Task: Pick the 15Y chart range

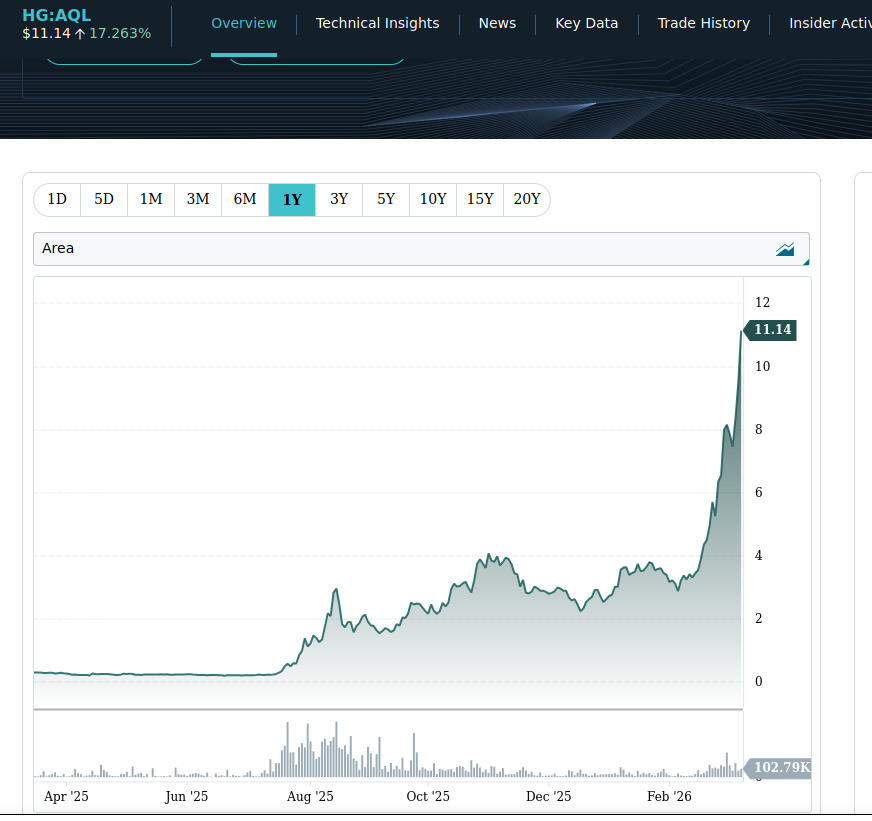Action: tap(480, 200)
